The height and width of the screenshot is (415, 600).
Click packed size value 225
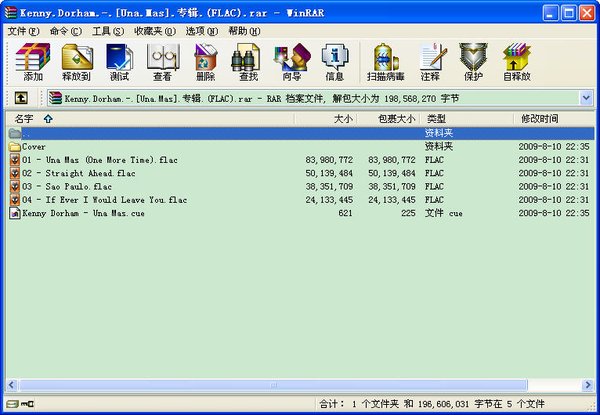[408, 213]
